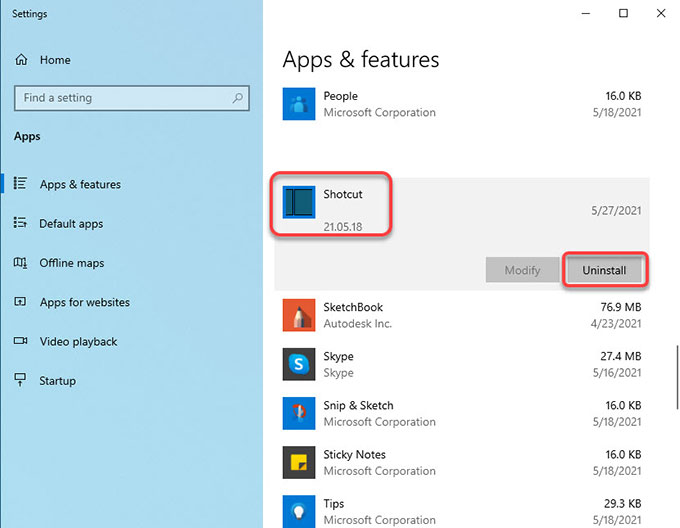Click the Startup icon
This screenshot has height=528, width=680.
pos(20,380)
